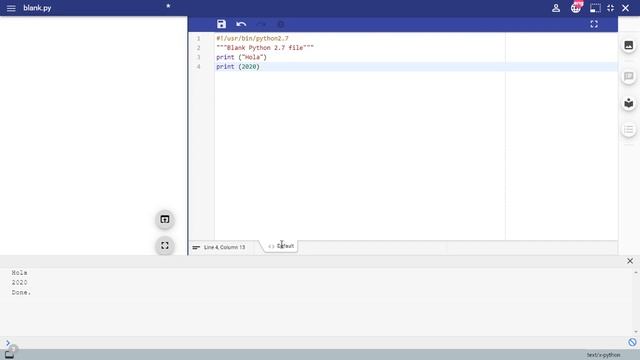Open the list panel in right sidebar
This screenshot has width=640, height=360.
click(x=629, y=130)
